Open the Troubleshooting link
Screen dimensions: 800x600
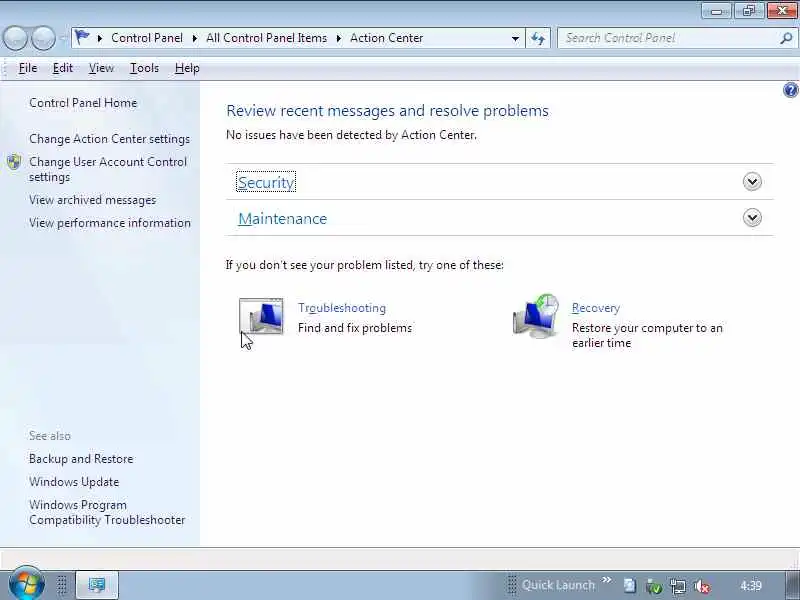coord(342,308)
